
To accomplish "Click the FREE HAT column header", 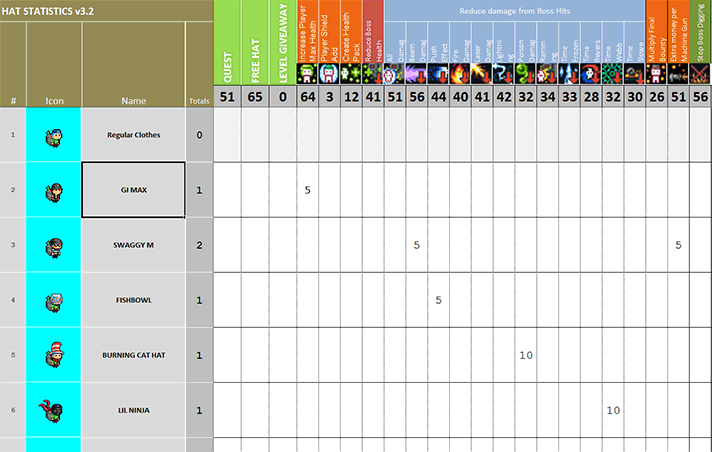I will coord(255,42).
